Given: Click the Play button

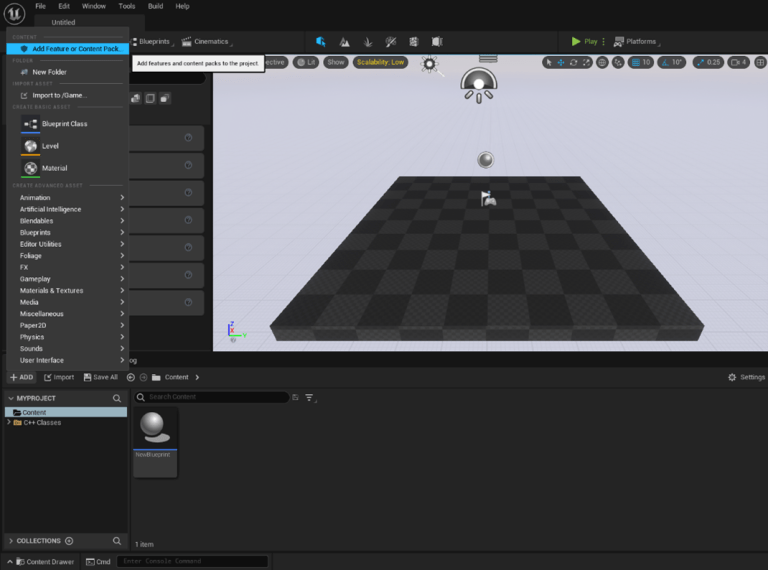Looking at the screenshot, I should [584, 42].
